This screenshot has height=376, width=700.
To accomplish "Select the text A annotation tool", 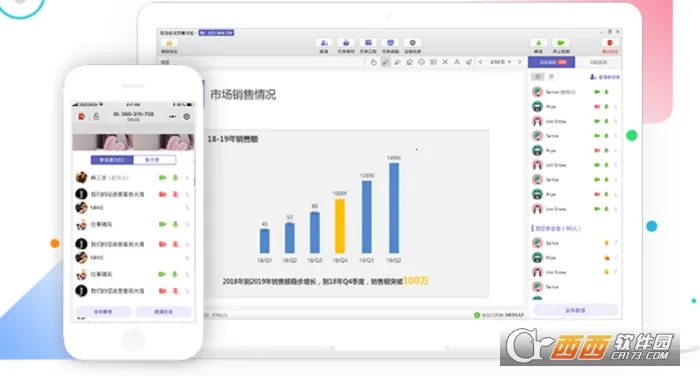I will pyautogui.click(x=457, y=62).
